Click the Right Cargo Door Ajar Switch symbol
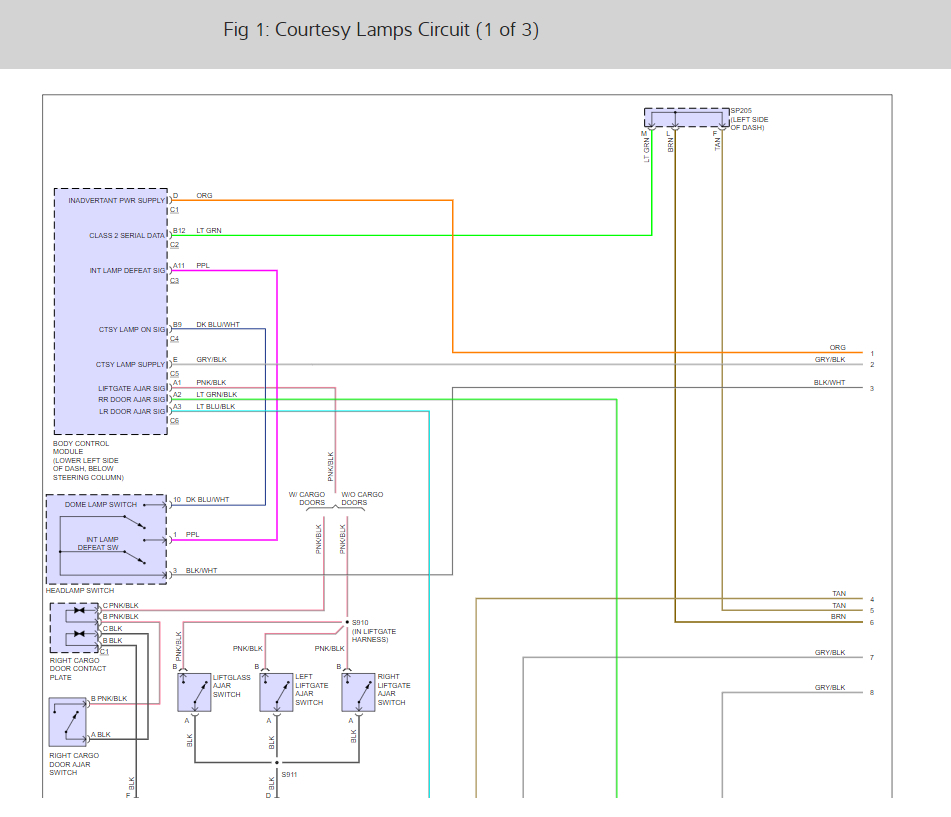 click(x=68, y=722)
